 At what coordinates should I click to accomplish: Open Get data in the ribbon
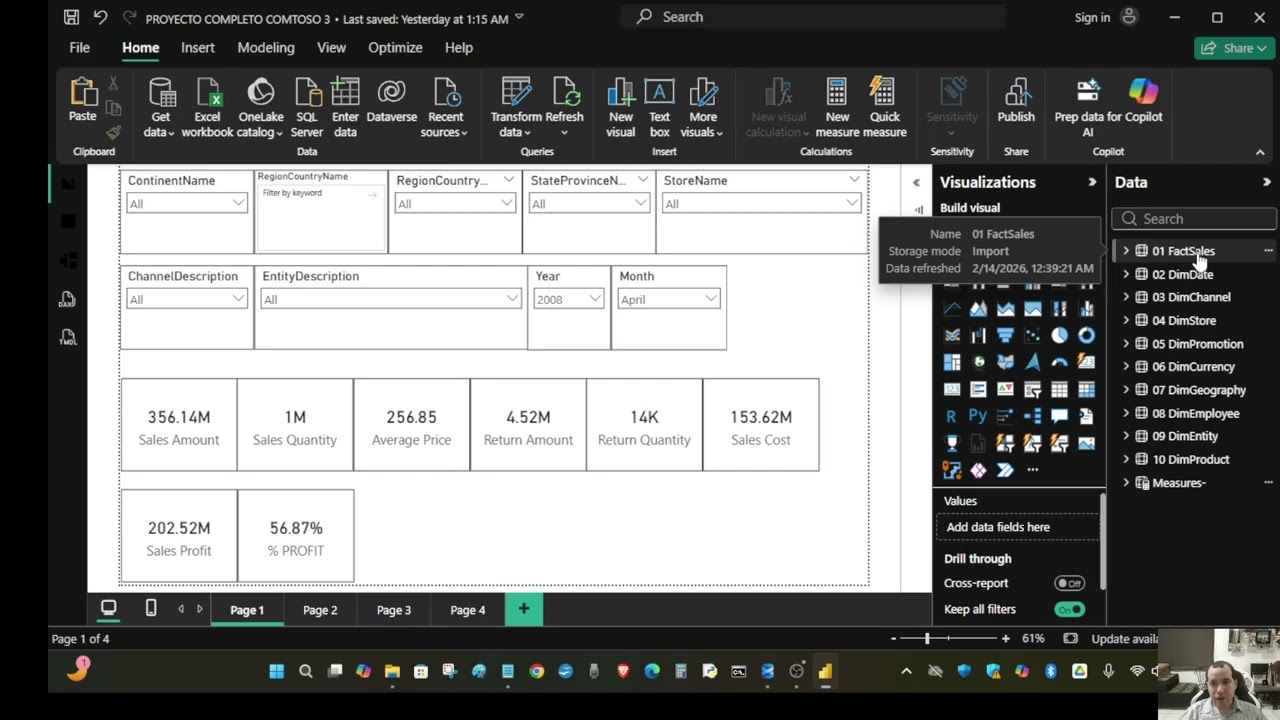pos(158,108)
